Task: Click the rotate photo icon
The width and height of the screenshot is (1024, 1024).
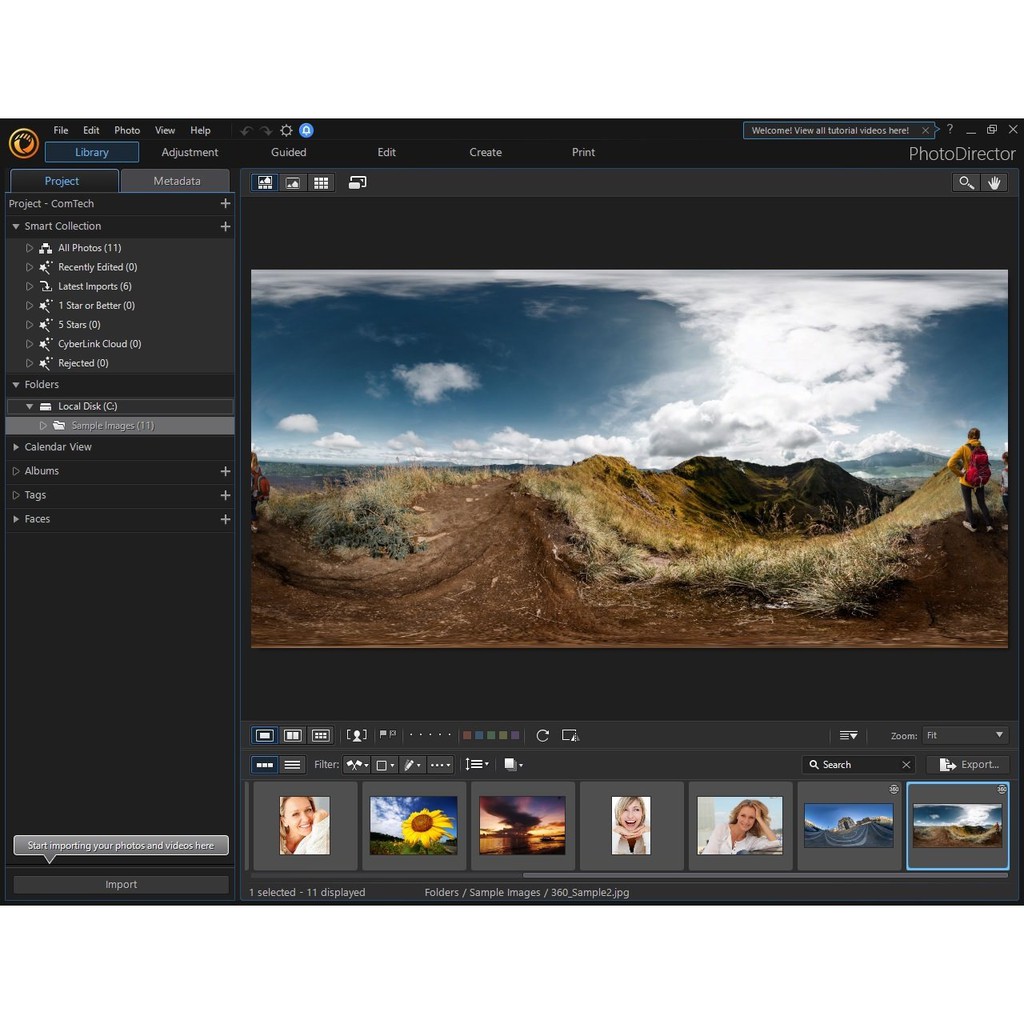Action: (542, 735)
